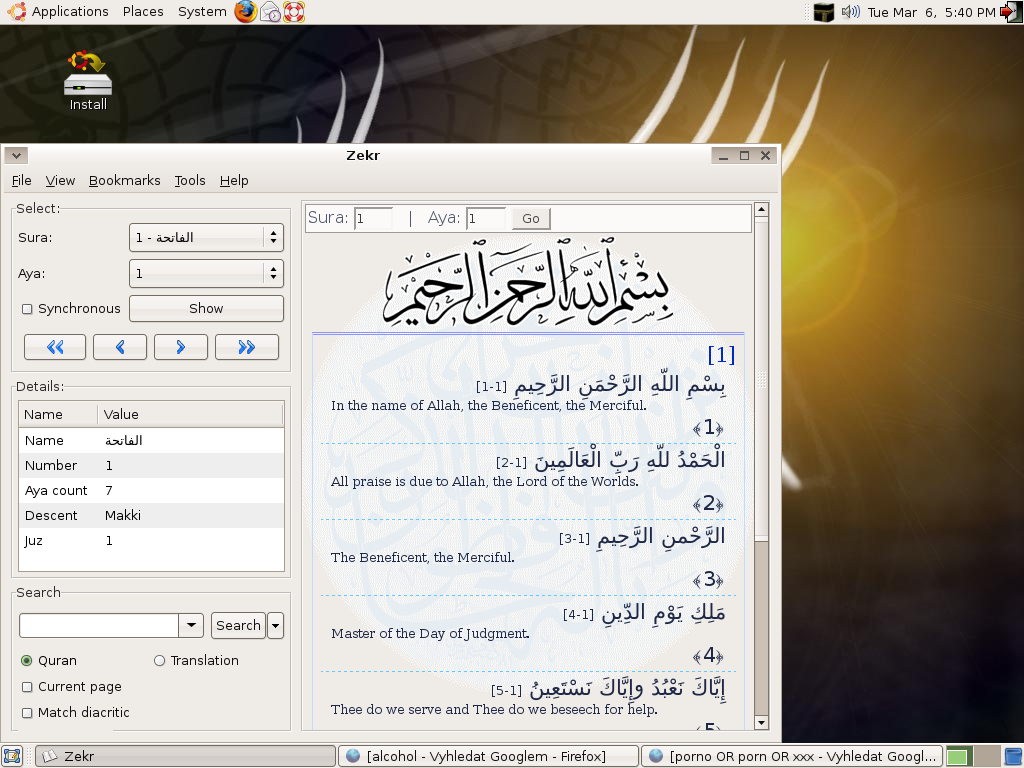Open the dropdown arrow beside Search button
The image size is (1024, 768).
point(276,626)
